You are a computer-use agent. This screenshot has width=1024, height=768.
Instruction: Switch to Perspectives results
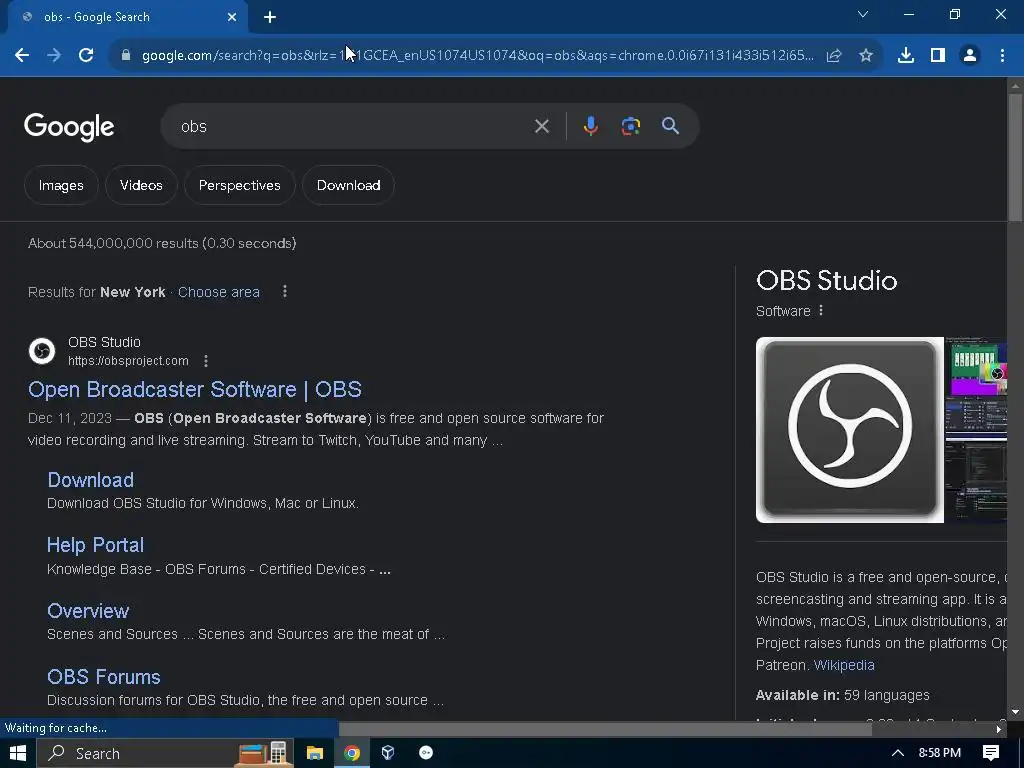point(240,185)
